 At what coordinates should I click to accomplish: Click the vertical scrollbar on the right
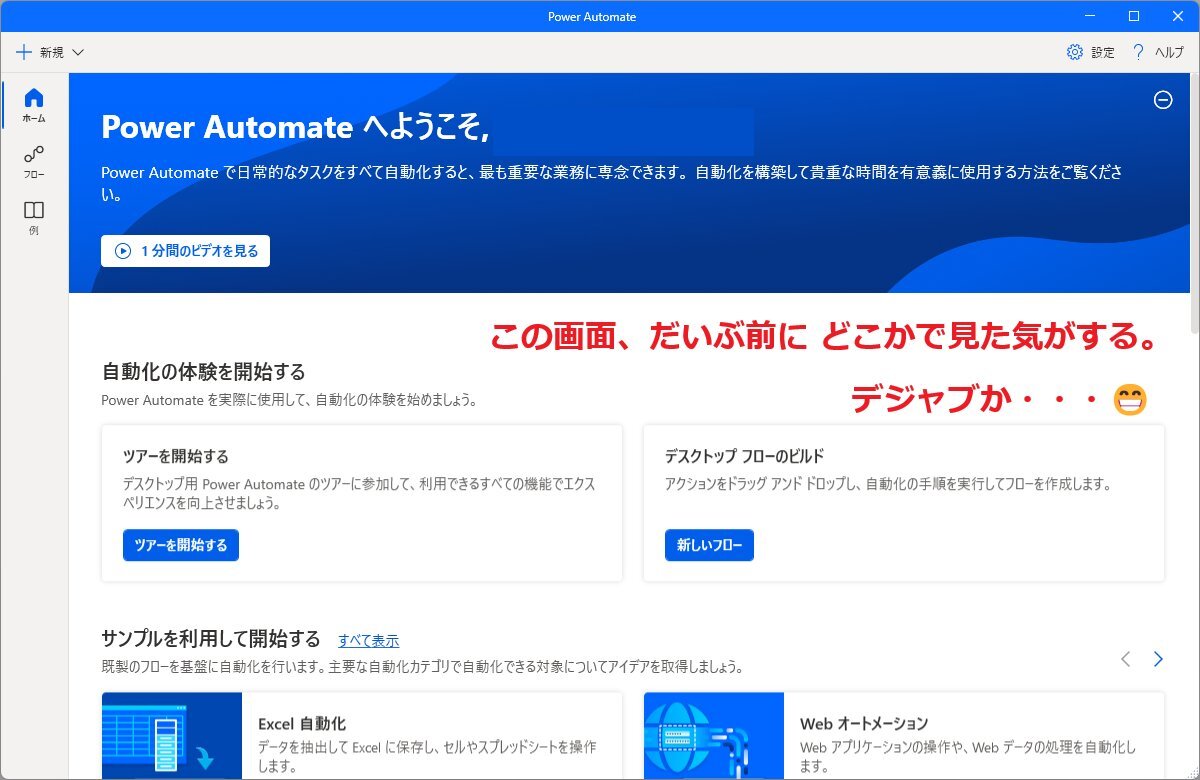point(1194,203)
